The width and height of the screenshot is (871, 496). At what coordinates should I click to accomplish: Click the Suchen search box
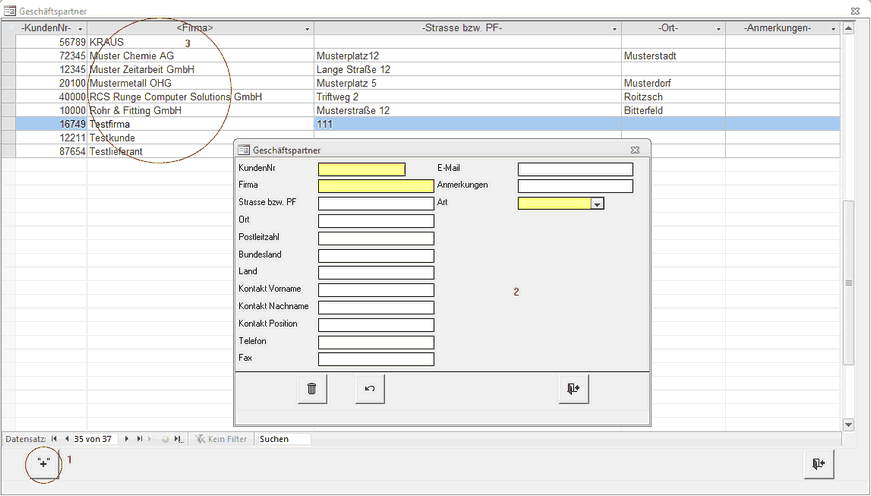coord(283,439)
